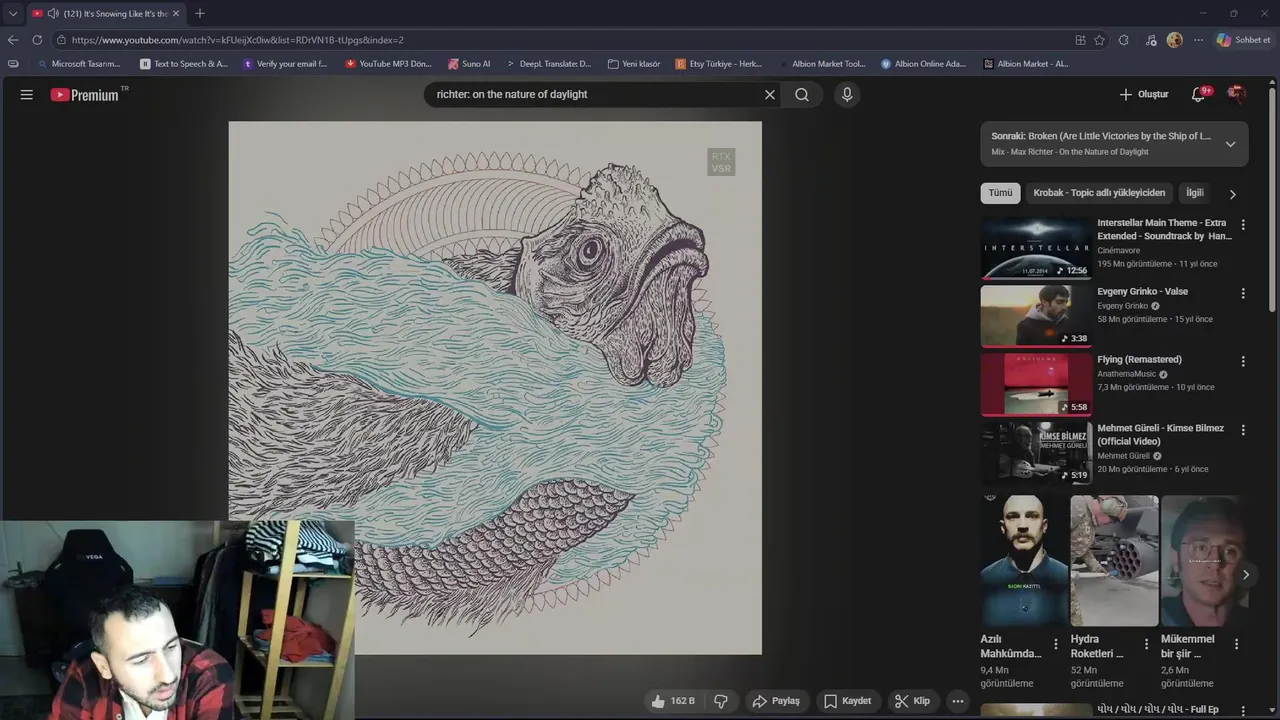Open Evgeny Grinko Valse thumbnail
1280x720 pixels.
click(1036, 316)
